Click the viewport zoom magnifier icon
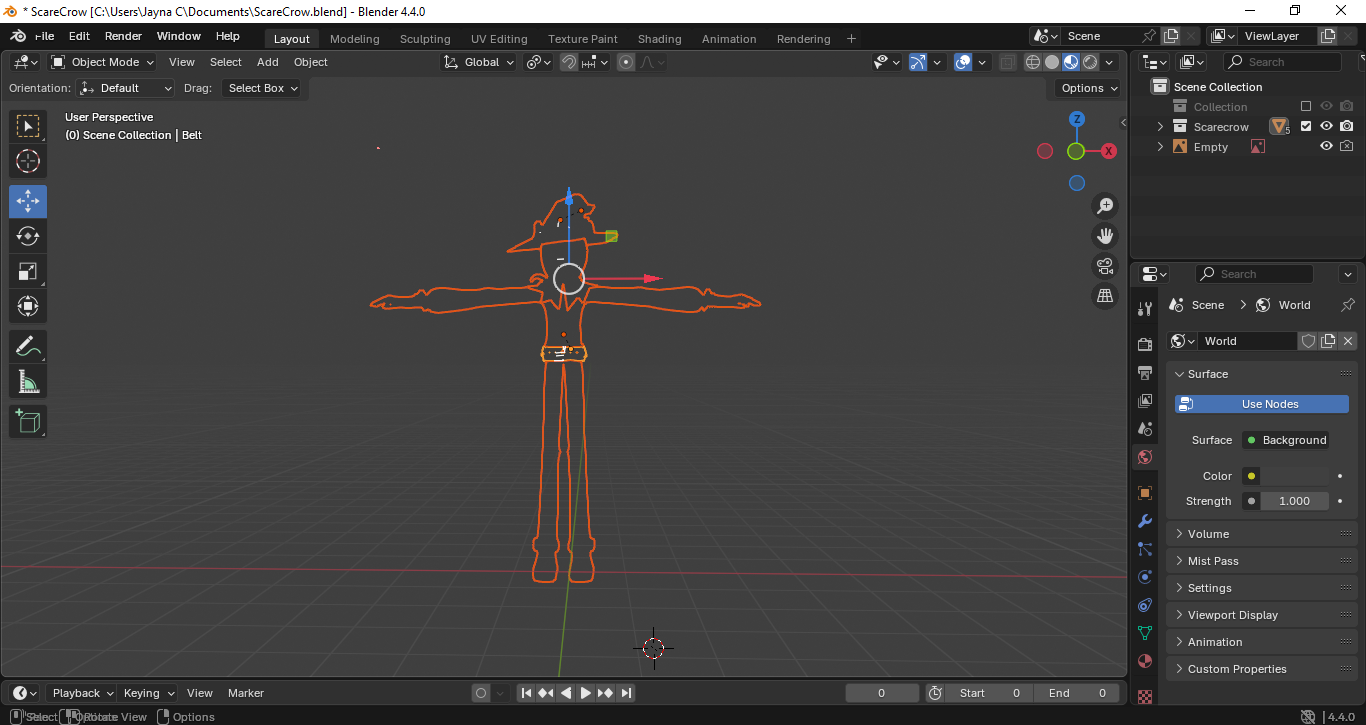Image resolution: width=1366 pixels, height=725 pixels. (x=1105, y=206)
